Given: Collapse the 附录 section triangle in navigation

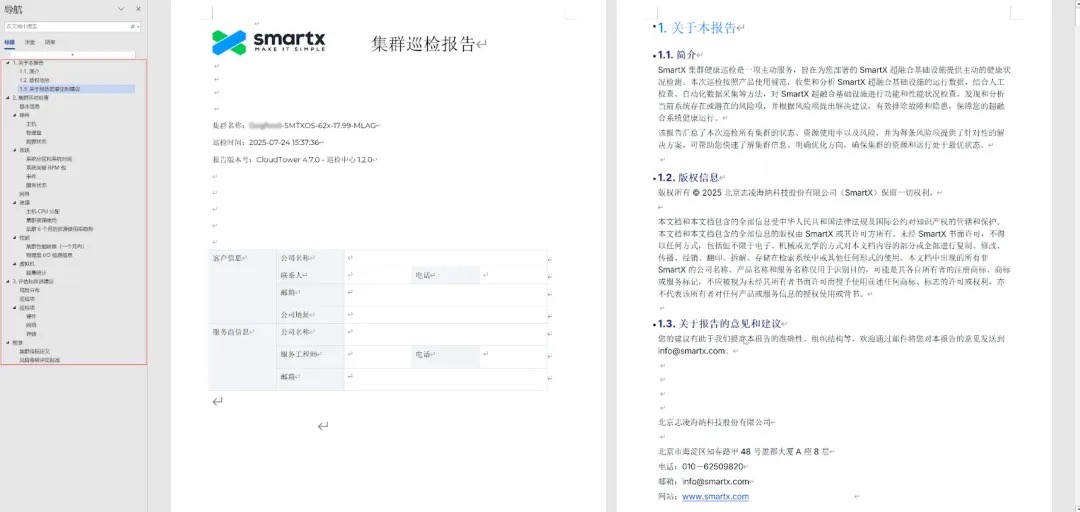Looking at the screenshot, I should pyautogui.click(x=7, y=342).
